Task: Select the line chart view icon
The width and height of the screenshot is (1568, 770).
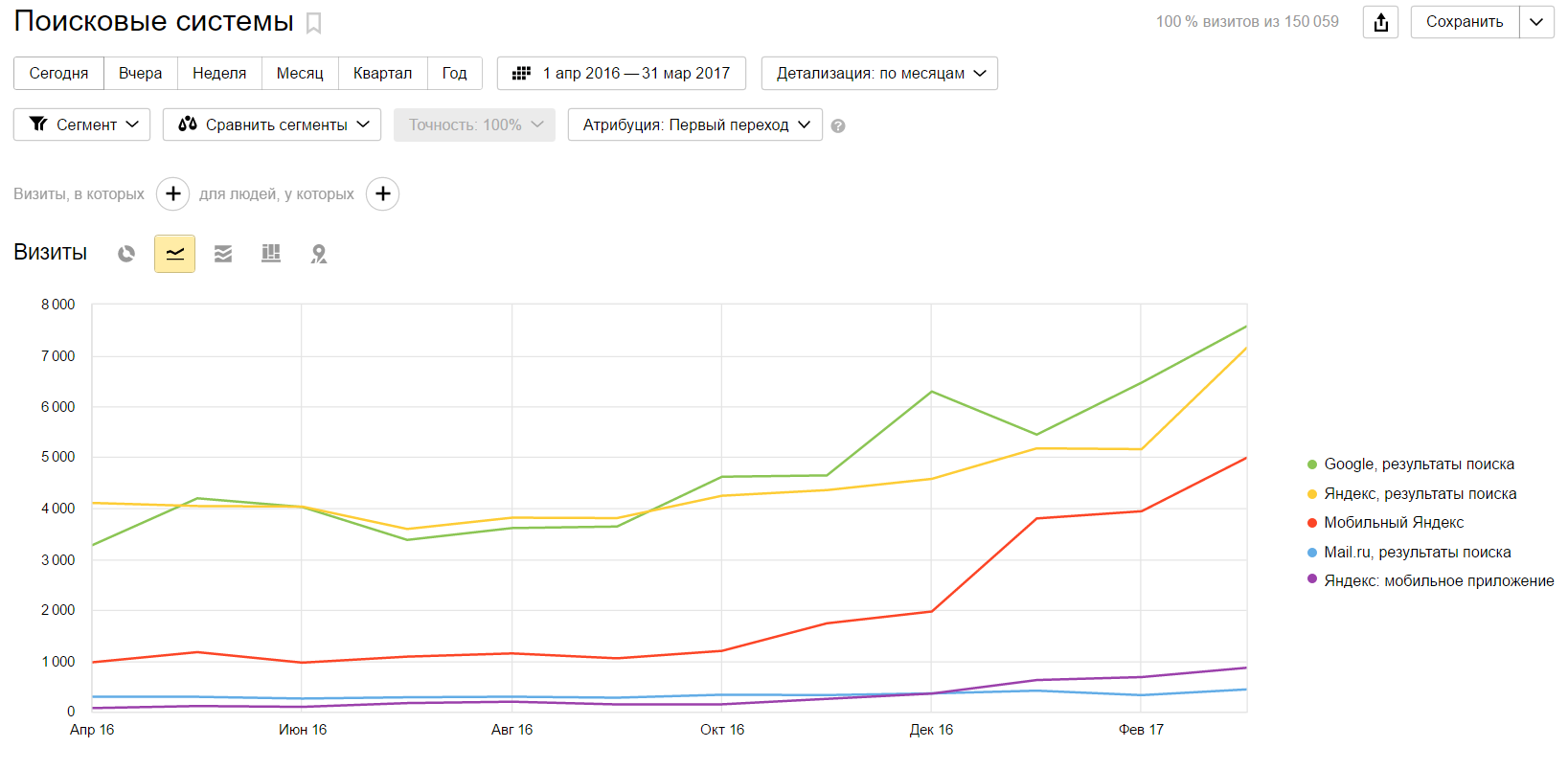Action: click(x=174, y=254)
